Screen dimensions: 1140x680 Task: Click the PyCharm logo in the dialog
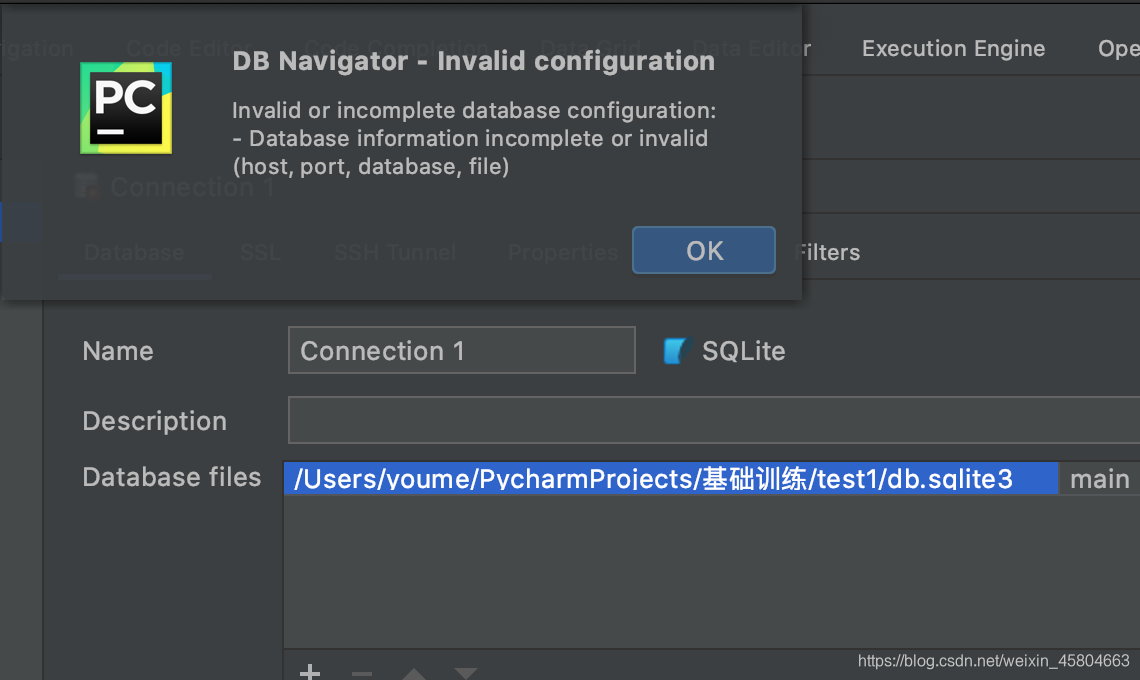[126, 108]
